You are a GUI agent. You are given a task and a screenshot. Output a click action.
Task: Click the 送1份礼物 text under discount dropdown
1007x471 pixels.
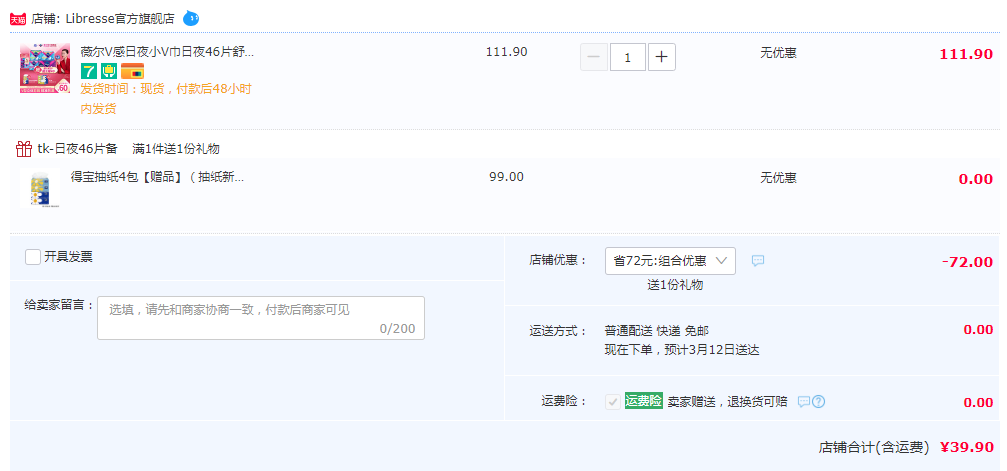(x=675, y=285)
